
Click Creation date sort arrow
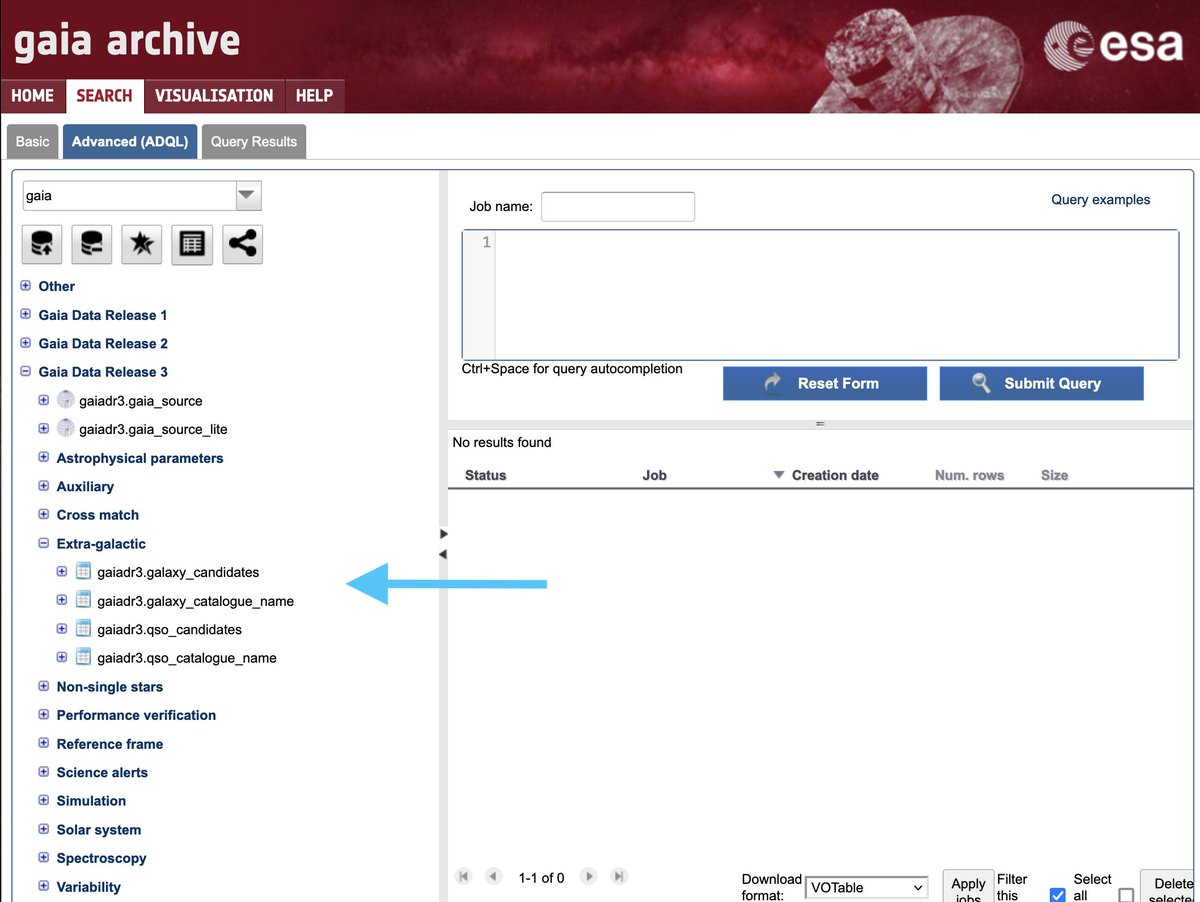pyautogui.click(x=779, y=475)
